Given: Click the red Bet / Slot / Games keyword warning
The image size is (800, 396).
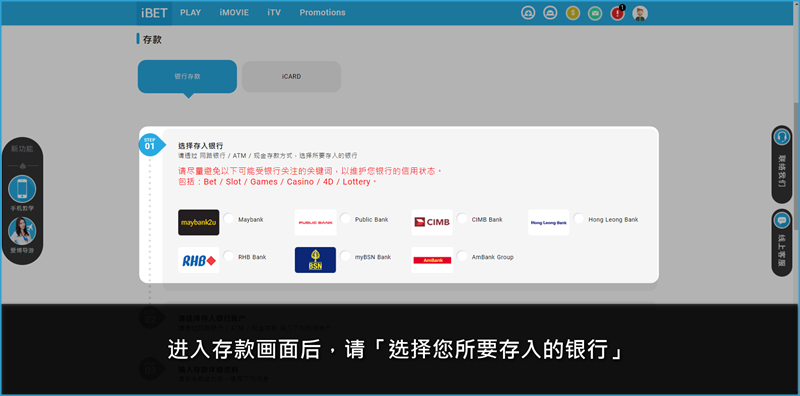Looking at the screenshot, I should [x=277, y=182].
